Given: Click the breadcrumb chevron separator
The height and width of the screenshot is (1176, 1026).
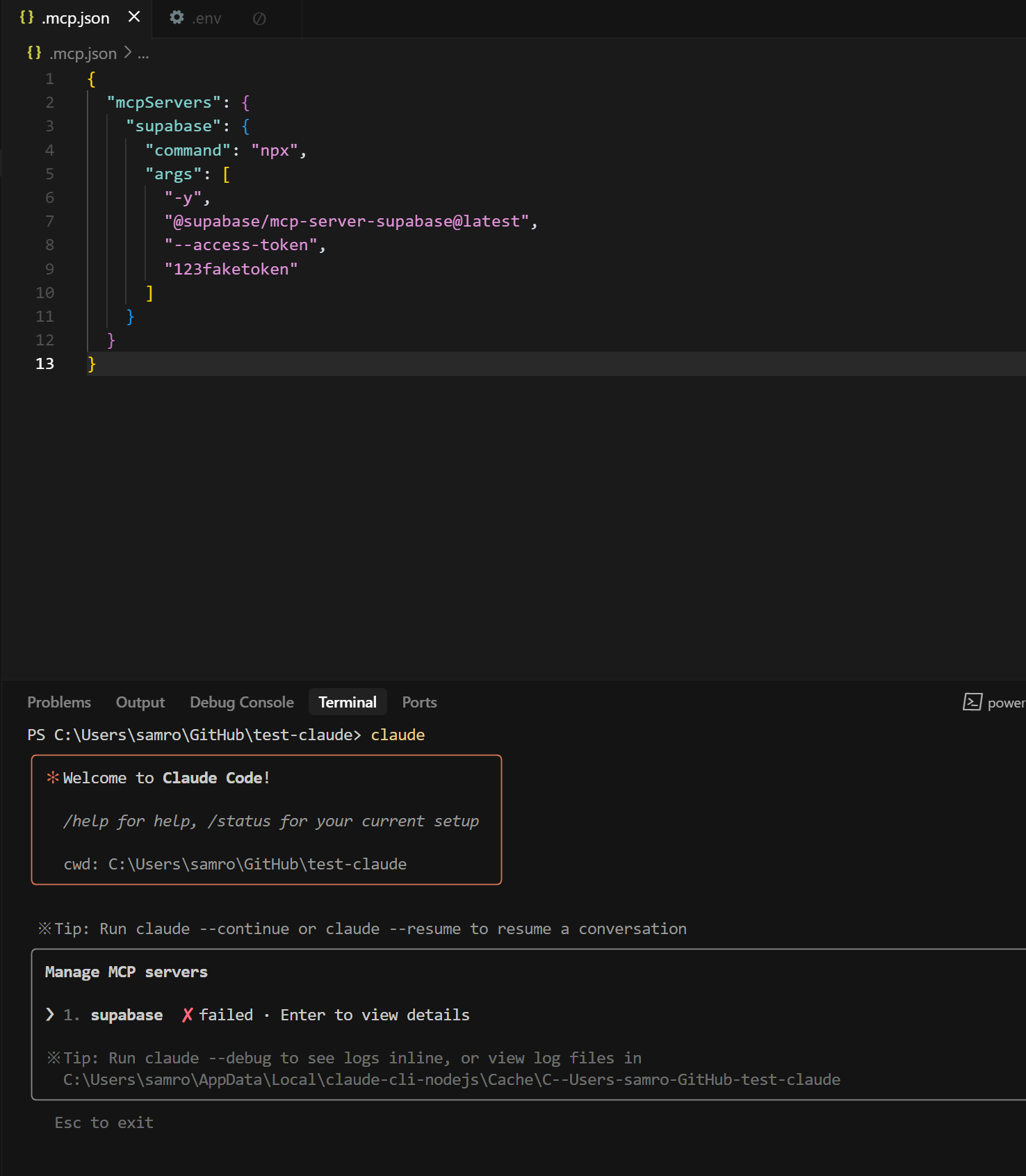Looking at the screenshot, I should 127,53.
